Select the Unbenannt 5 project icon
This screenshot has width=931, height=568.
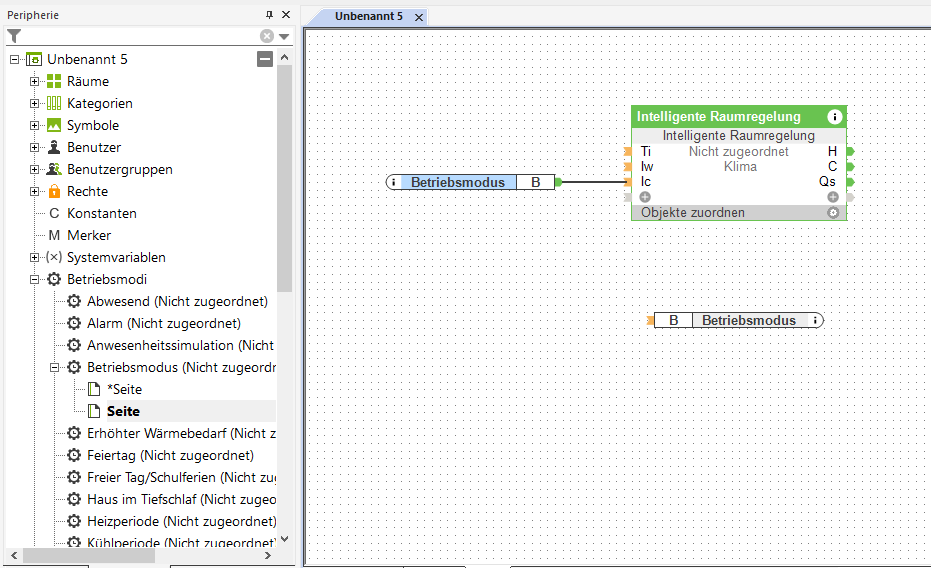click(34, 59)
